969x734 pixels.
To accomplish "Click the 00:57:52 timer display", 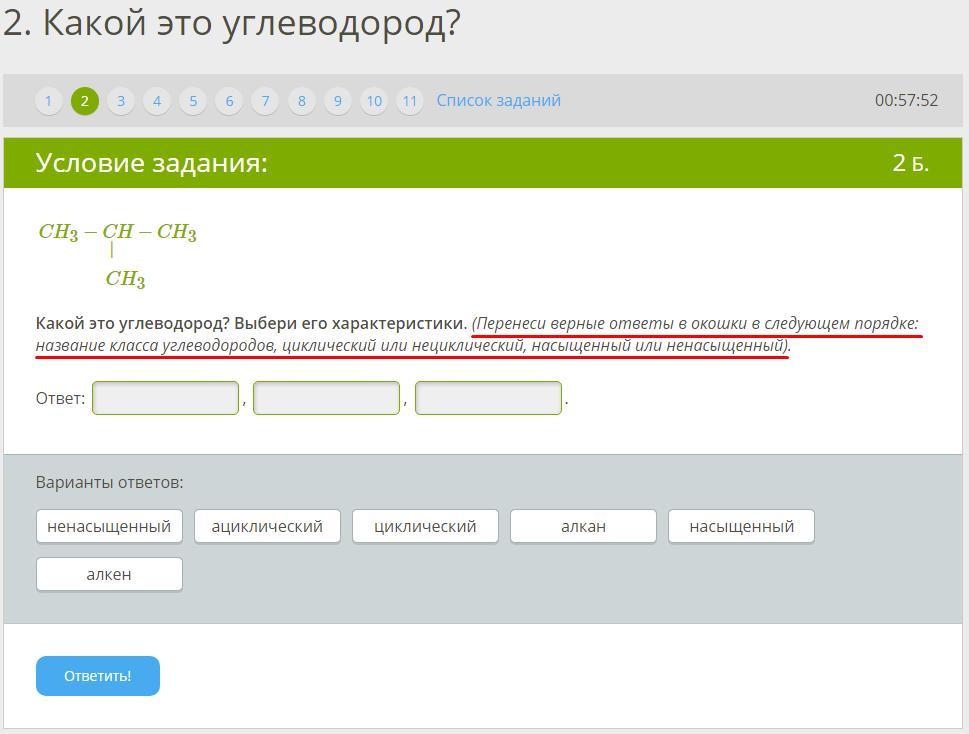I will 906,100.
